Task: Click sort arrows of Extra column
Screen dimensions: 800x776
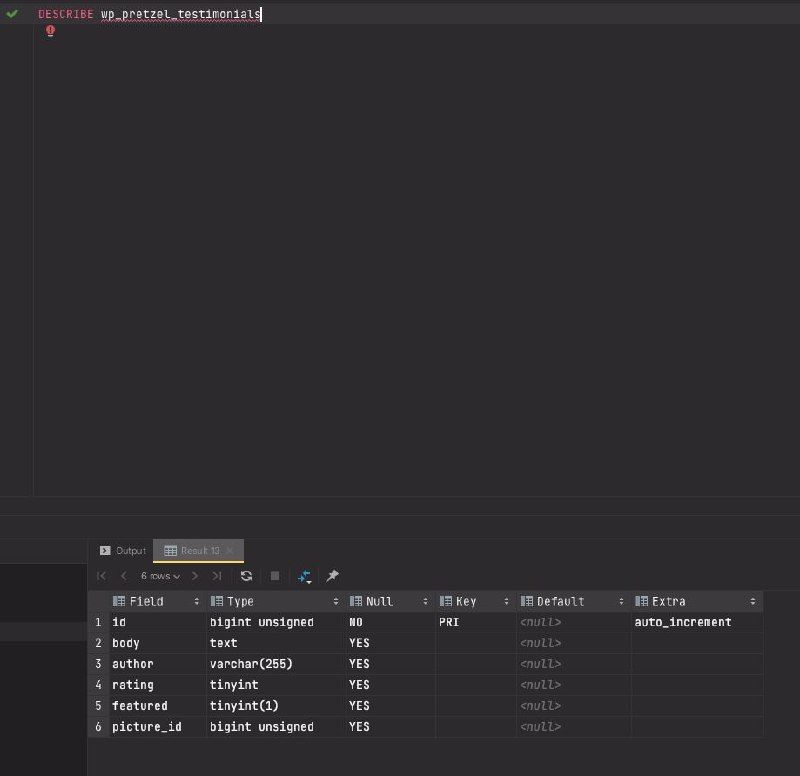Action: tap(753, 602)
